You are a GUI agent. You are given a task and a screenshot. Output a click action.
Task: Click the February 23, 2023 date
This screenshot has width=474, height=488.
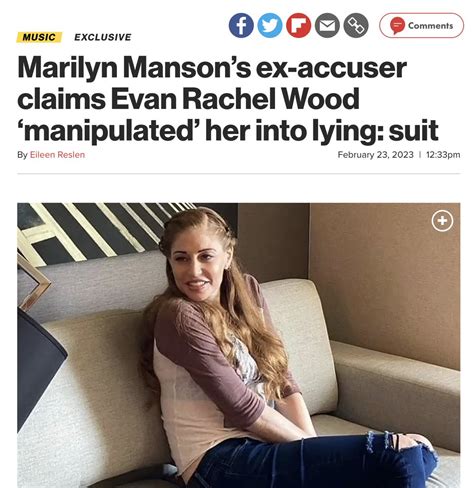coord(375,155)
